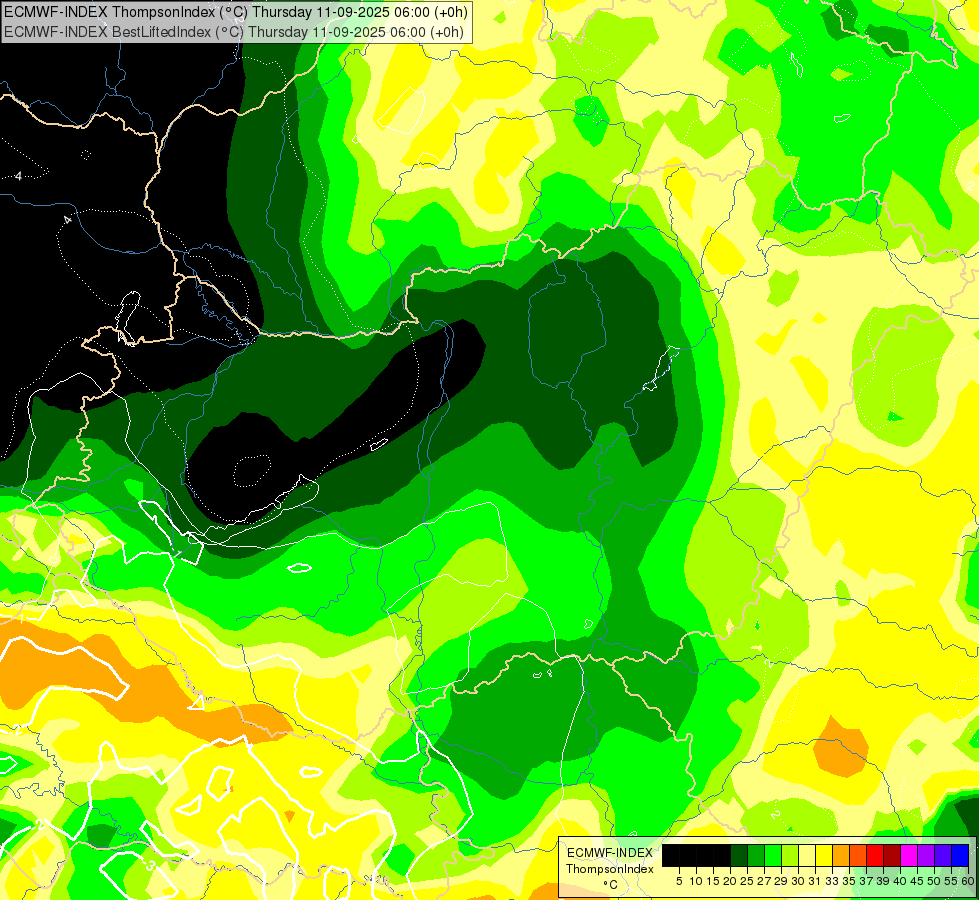This screenshot has width=979, height=900.
Task: Click the legend tick value '5'
Action: pos(679,881)
